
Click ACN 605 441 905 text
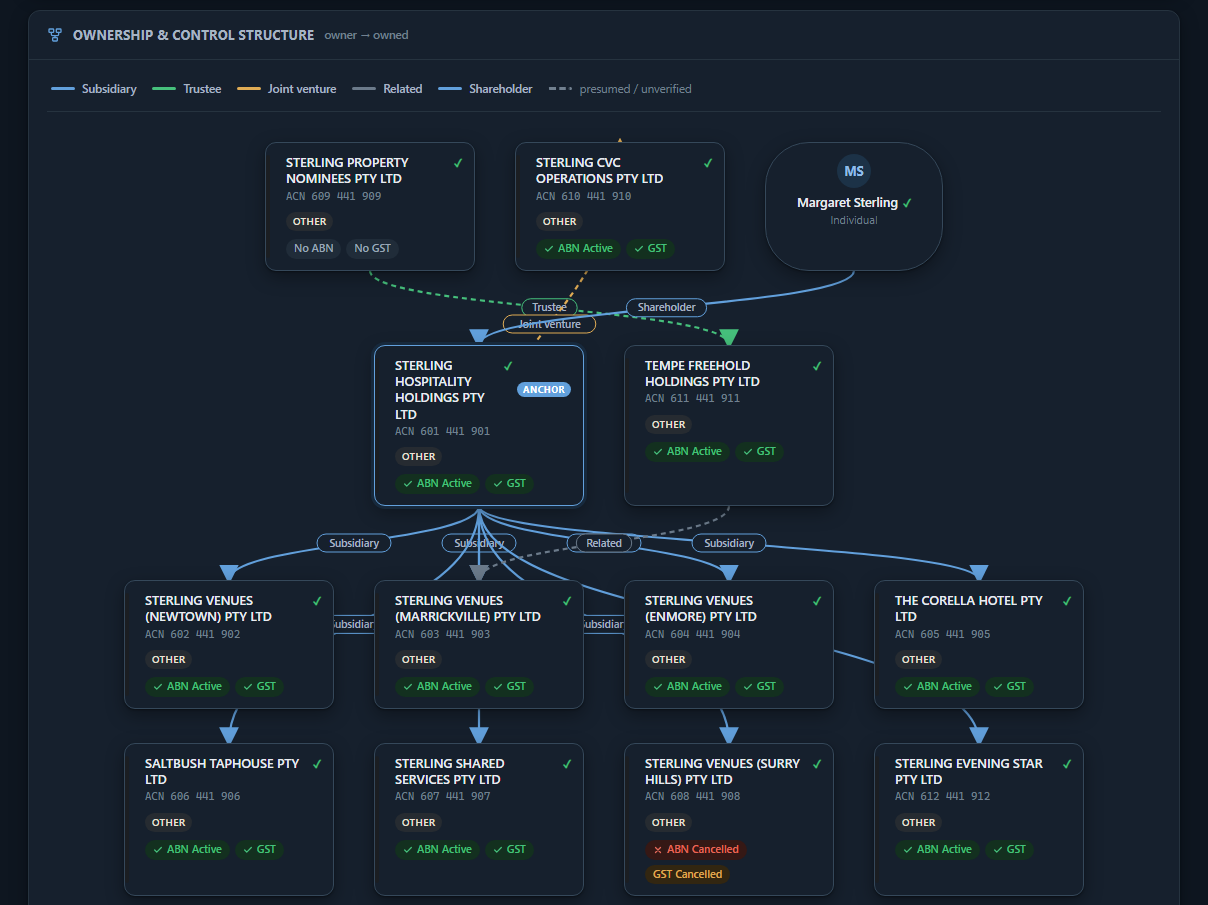943,634
